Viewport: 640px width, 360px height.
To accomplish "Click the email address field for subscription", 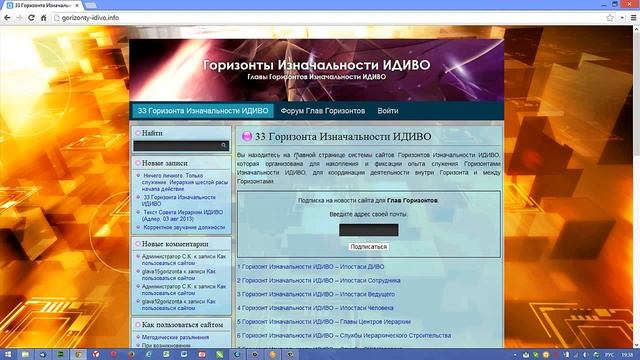I will point(369,230).
